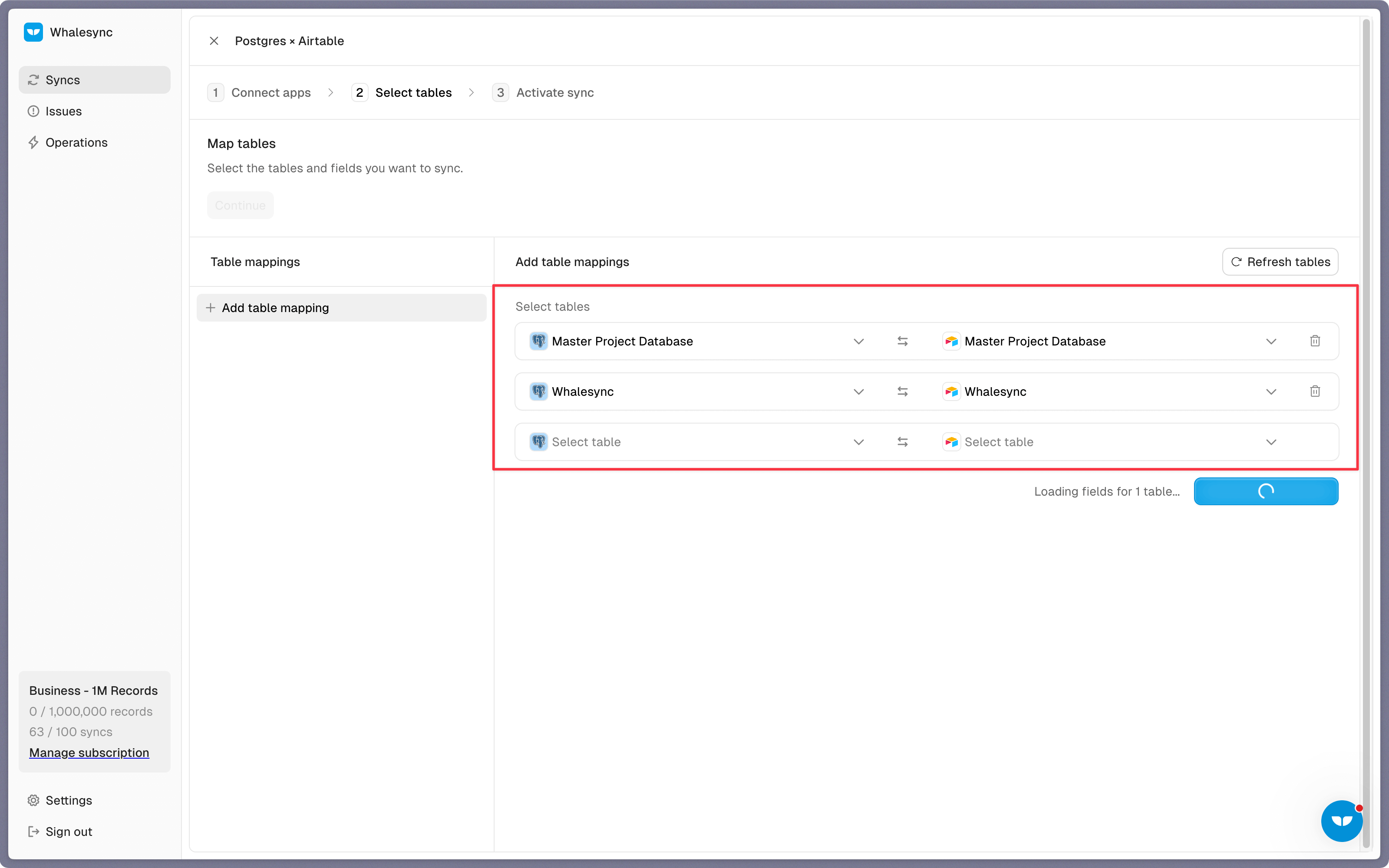1389x868 pixels.
Task: Click 'Select the tables and fields you want to sync.'
Action: pos(335,168)
